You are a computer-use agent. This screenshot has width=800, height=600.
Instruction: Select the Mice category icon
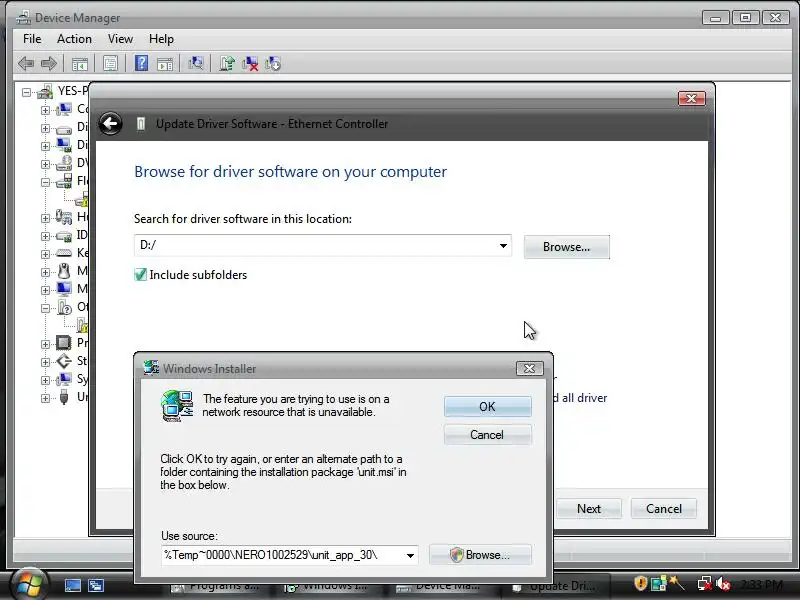click(x=64, y=271)
